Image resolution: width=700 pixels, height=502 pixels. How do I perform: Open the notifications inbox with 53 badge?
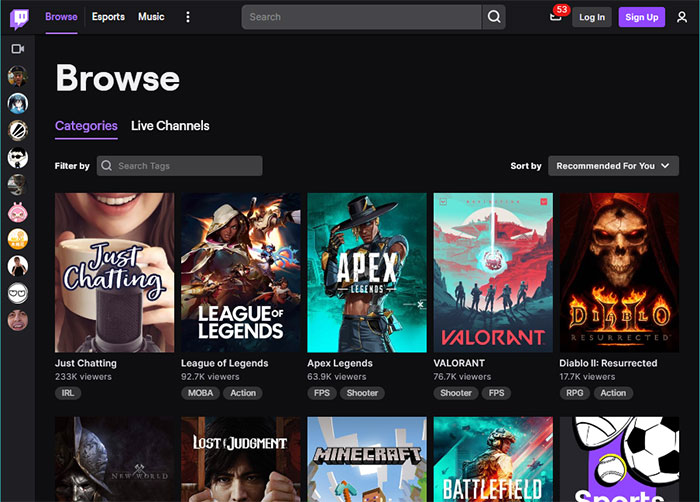(x=556, y=17)
